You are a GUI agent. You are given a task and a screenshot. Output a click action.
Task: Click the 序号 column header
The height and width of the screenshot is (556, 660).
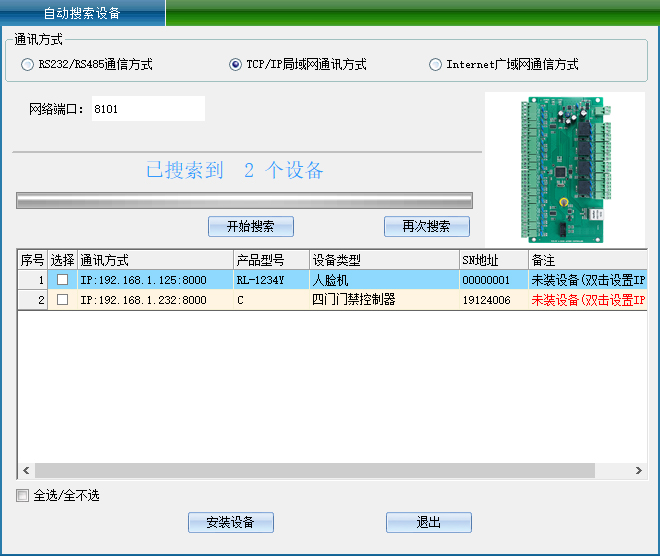tap(32, 260)
